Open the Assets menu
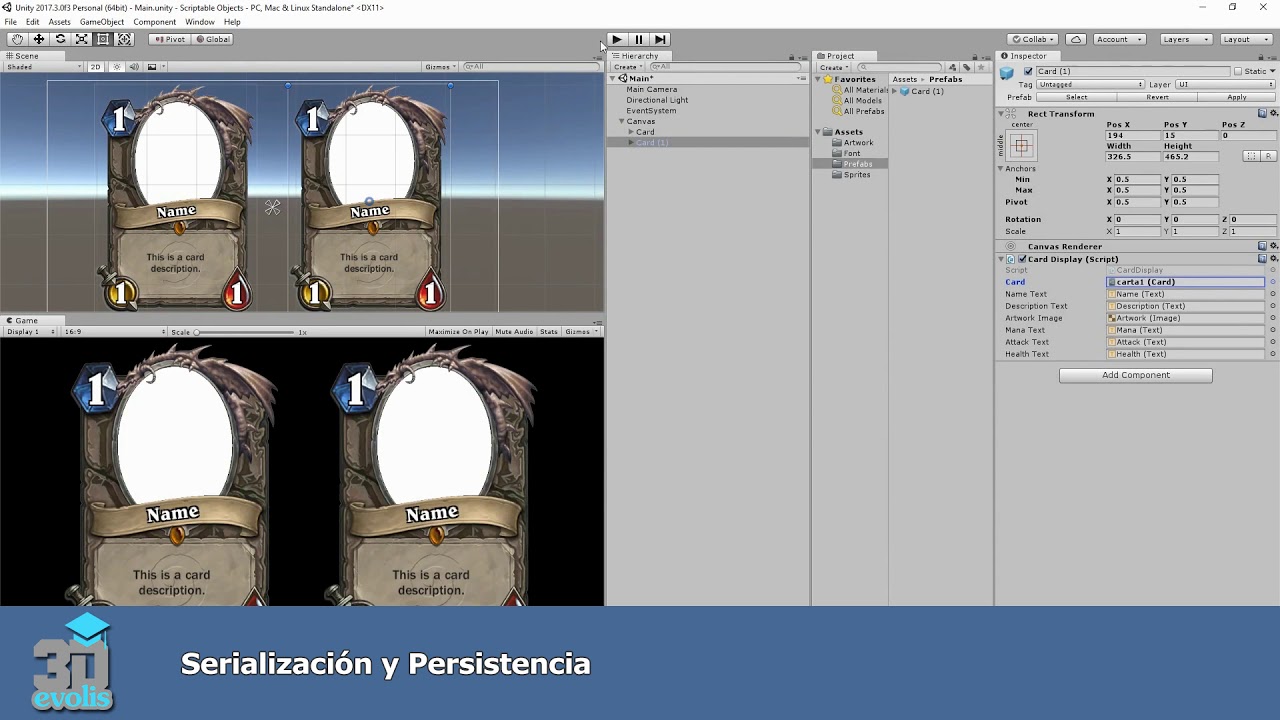1280x720 pixels. click(x=60, y=22)
